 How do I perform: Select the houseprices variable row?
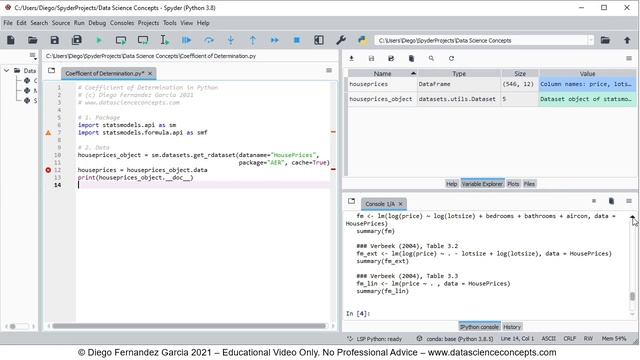pos(491,84)
